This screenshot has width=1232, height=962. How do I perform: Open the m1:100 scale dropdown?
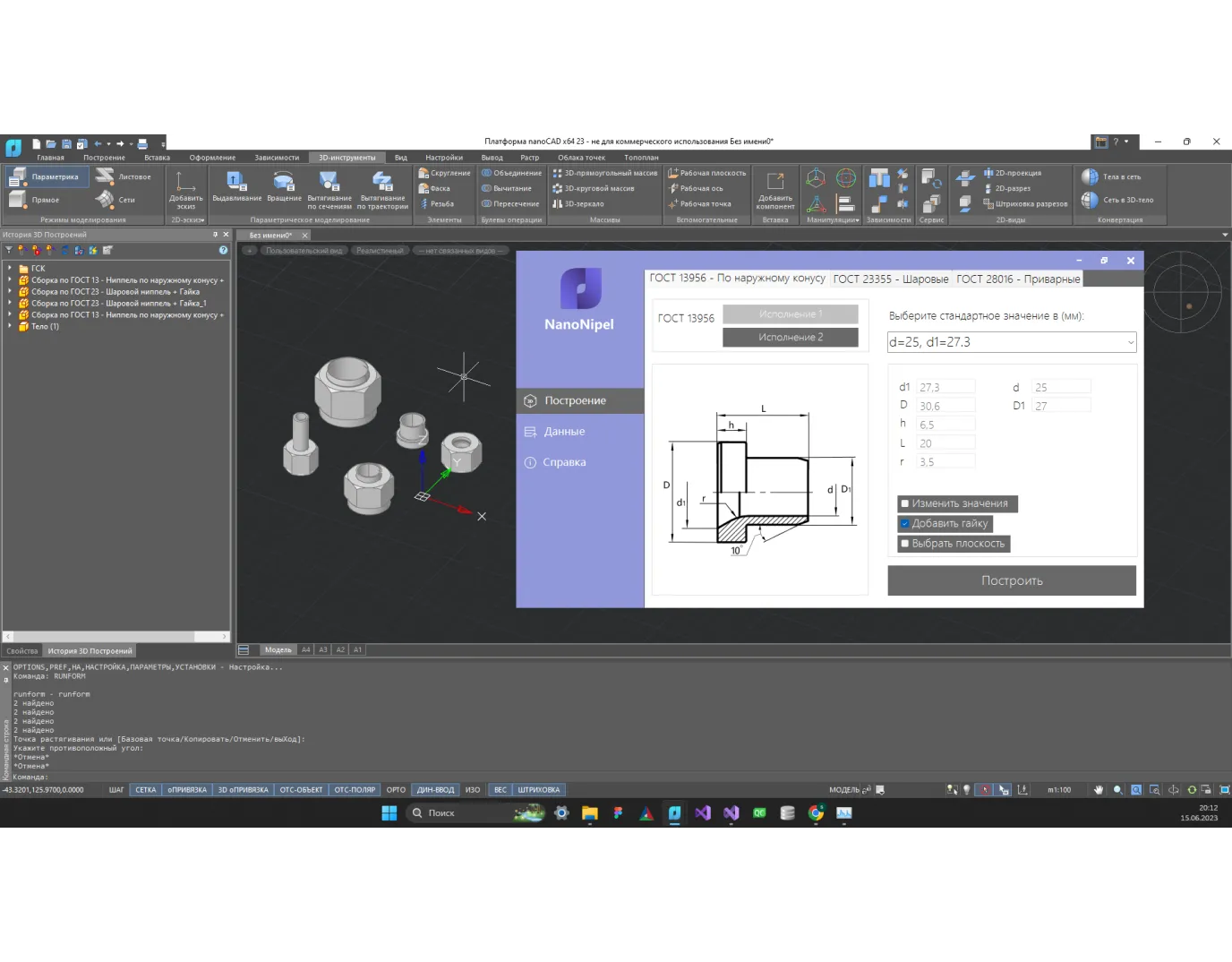click(1059, 790)
